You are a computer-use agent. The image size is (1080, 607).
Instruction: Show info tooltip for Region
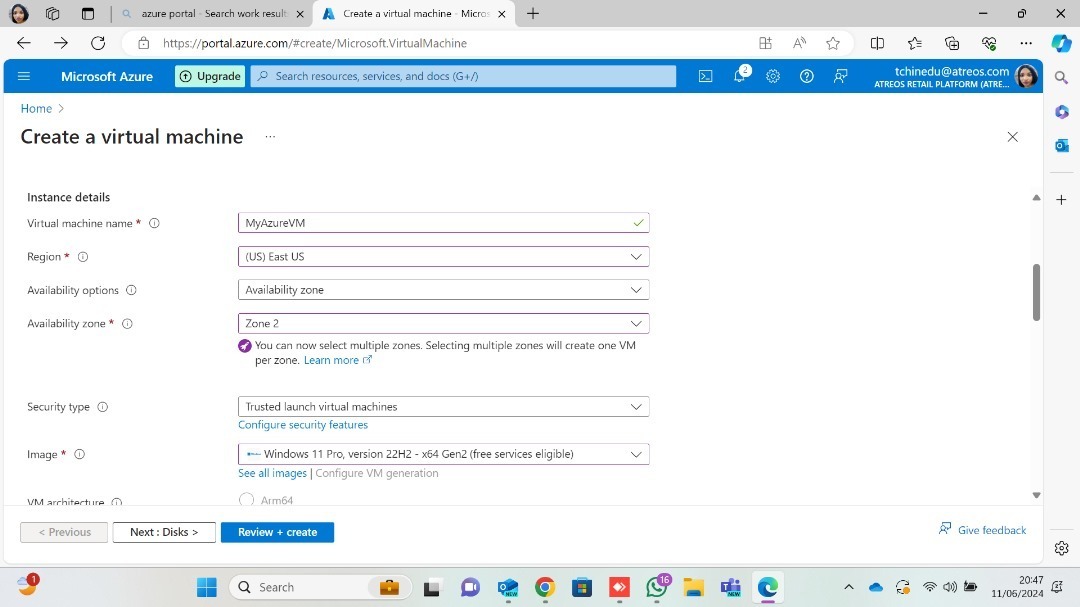83,257
